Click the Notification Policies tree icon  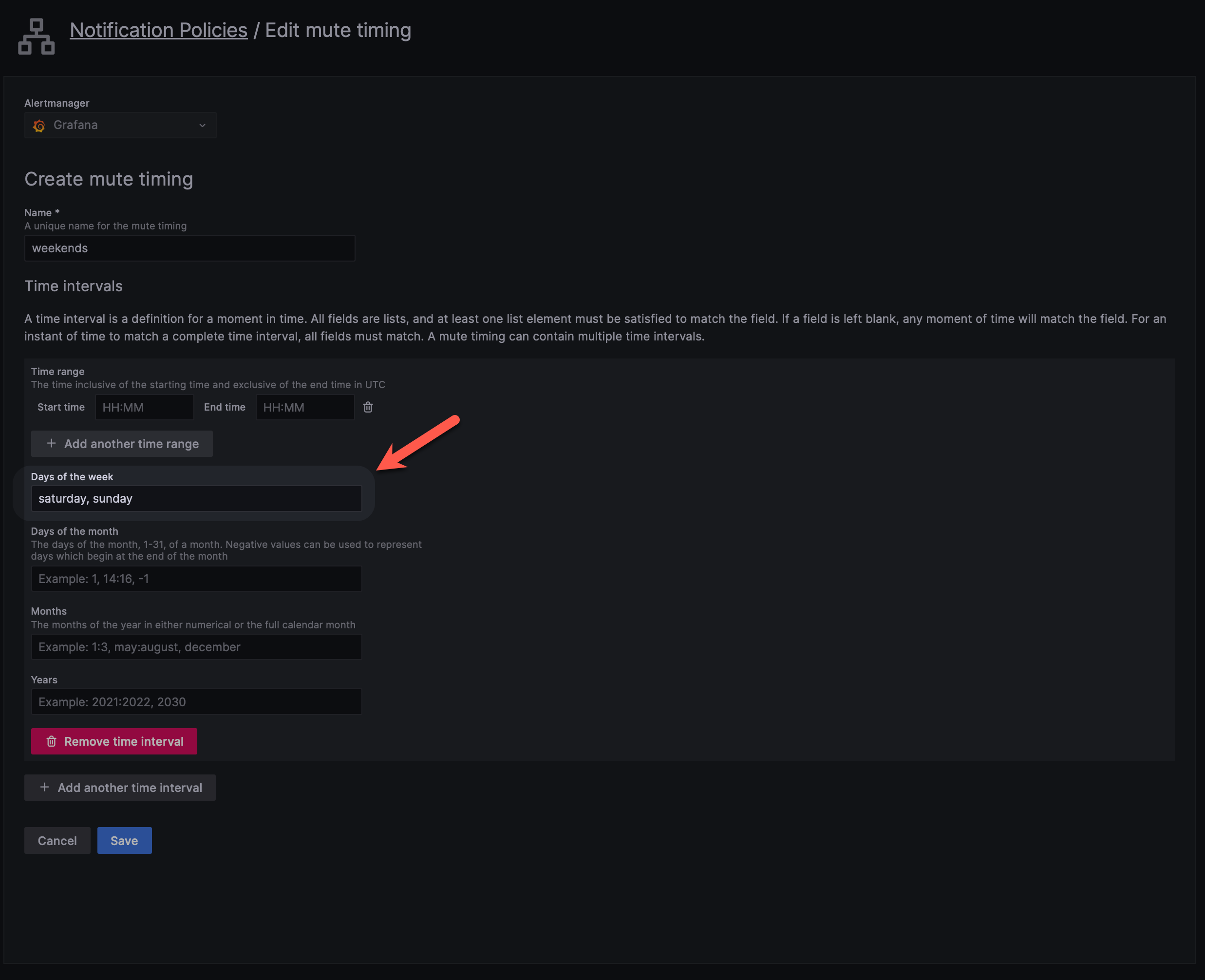36,36
